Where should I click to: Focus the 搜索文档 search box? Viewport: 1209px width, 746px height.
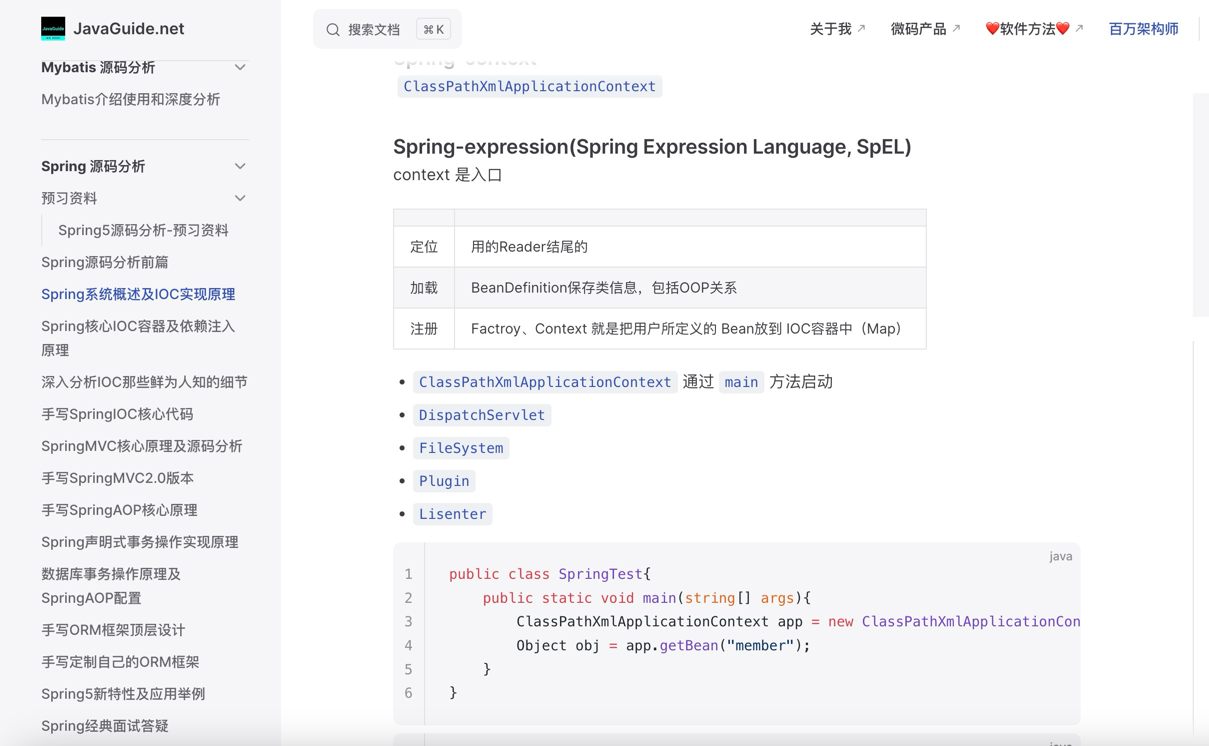pyautogui.click(x=387, y=30)
